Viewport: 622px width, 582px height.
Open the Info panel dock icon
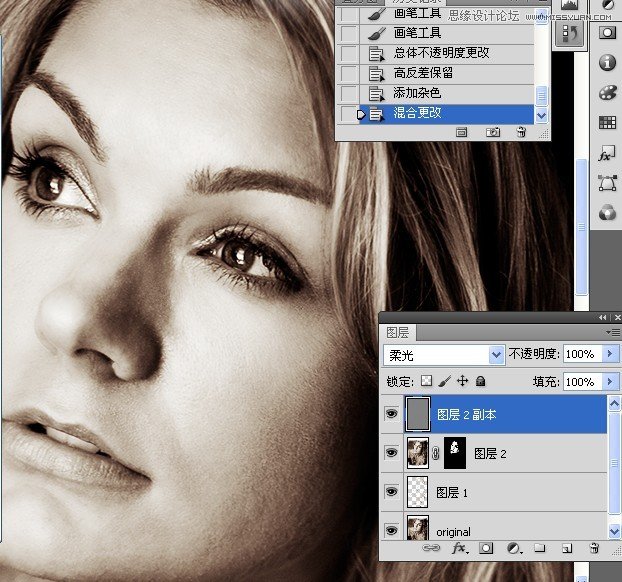click(607, 62)
